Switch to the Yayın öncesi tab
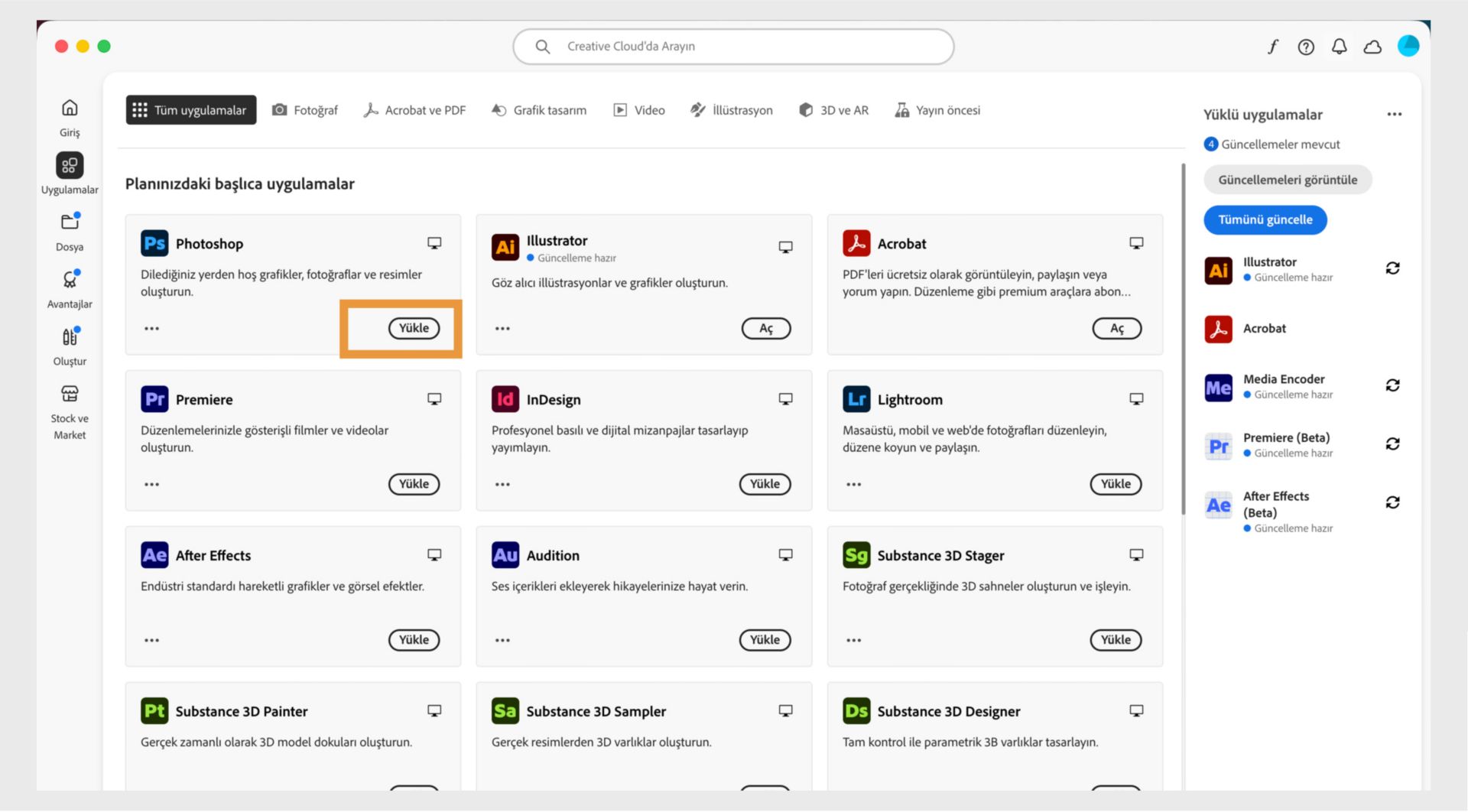The height and width of the screenshot is (812, 1468). (937, 110)
